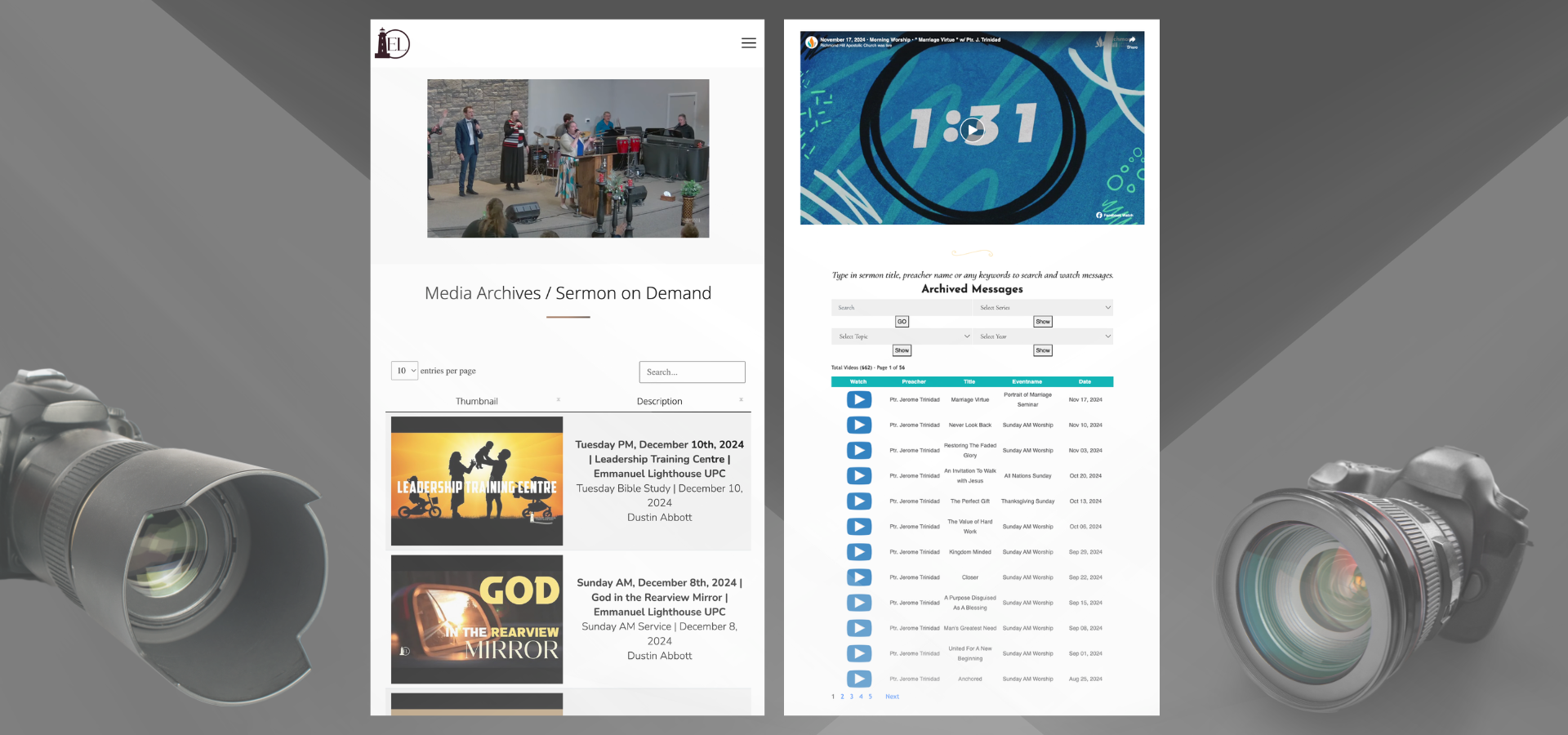Image resolution: width=1568 pixels, height=735 pixels.
Task: Open the Select Topic dropdown
Action: [902, 336]
